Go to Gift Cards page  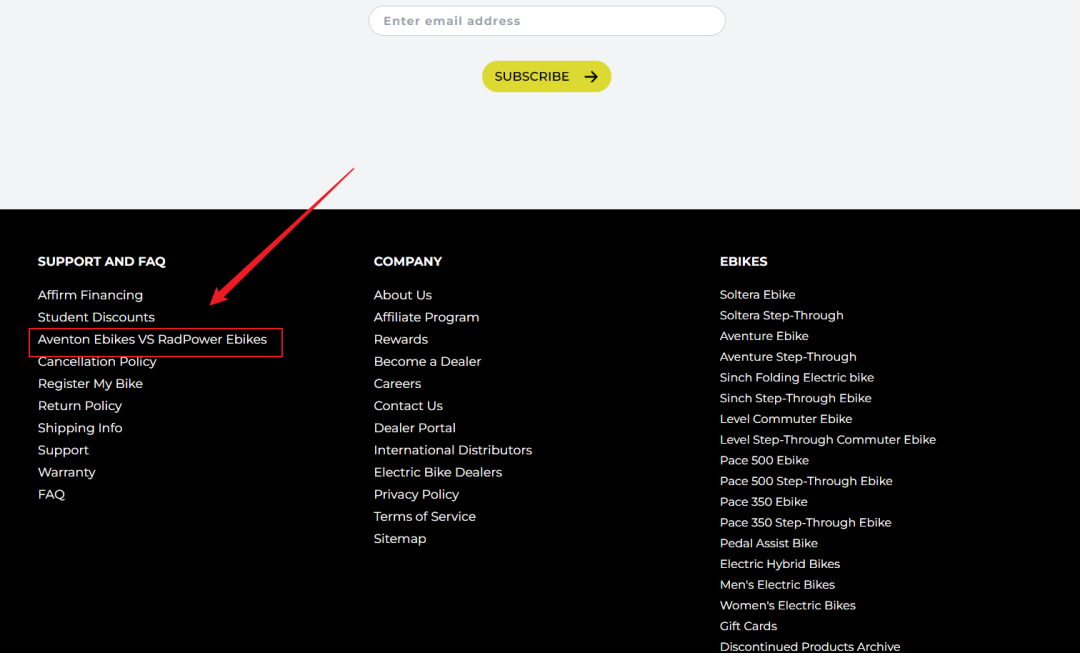[749, 625]
